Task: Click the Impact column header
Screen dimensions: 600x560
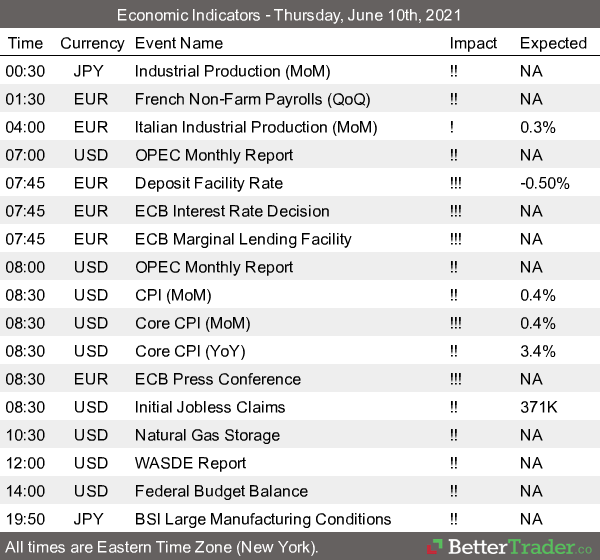Action: pos(473,43)
